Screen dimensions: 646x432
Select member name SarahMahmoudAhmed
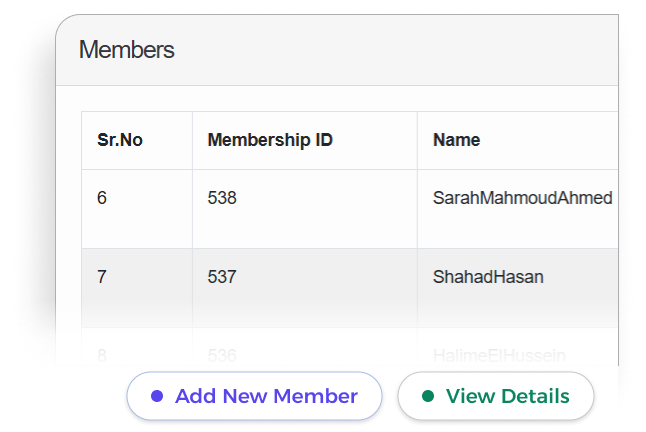[x=522, y=198]
